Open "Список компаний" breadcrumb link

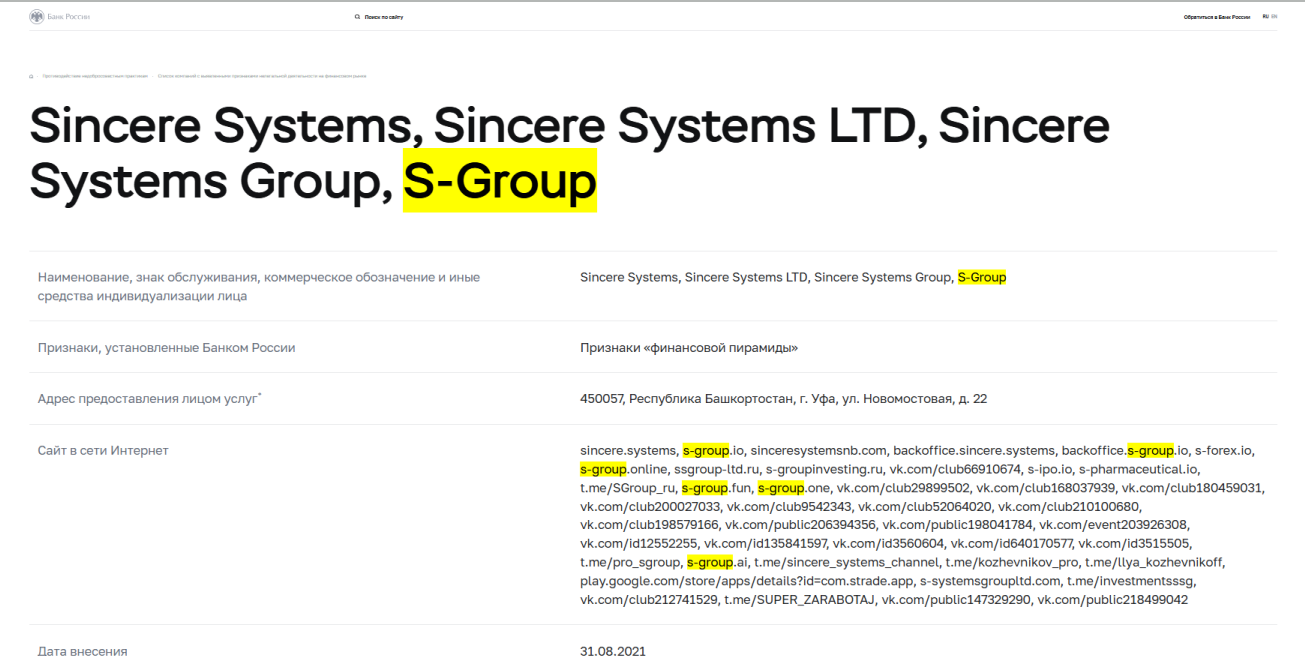coord(262,76)
